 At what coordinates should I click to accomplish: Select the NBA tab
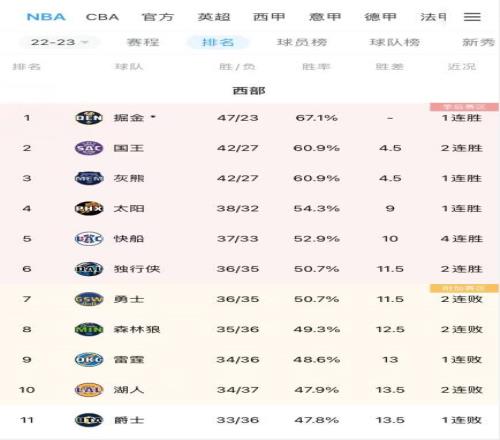46,17
